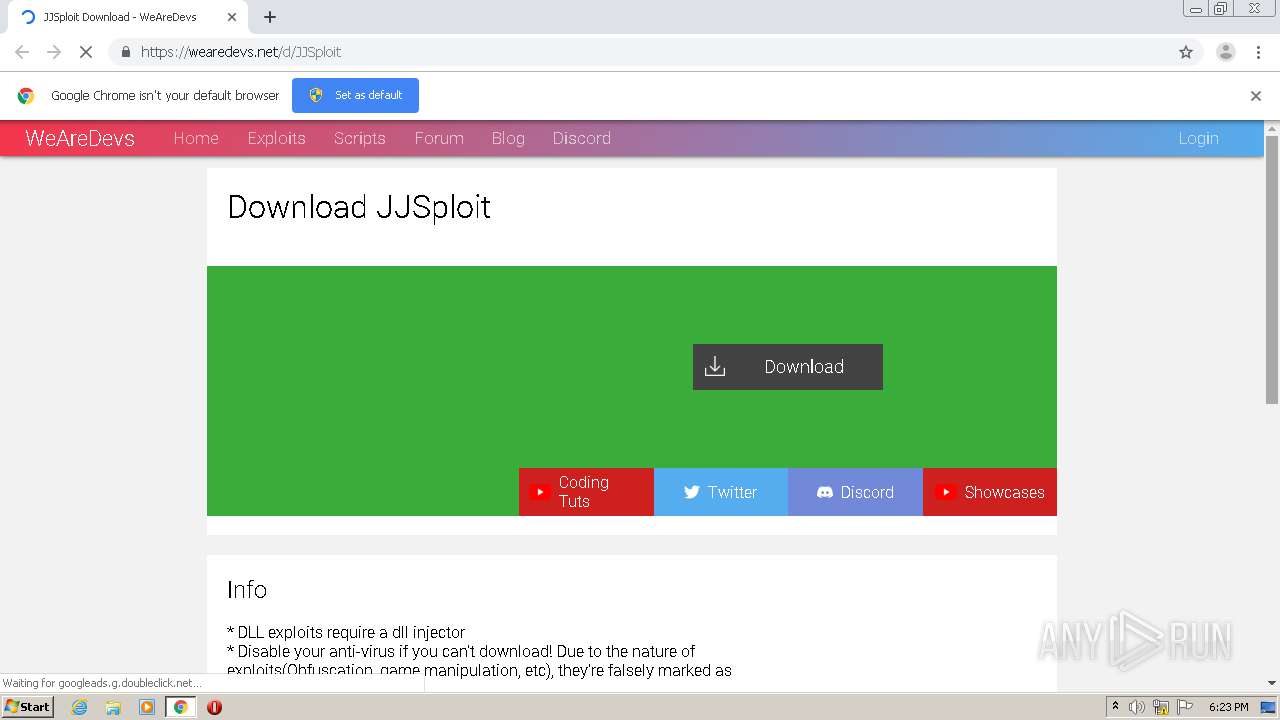1280x720 pixels.
Task: Click the Disable your anti-virus note
Action: [479, 661]
